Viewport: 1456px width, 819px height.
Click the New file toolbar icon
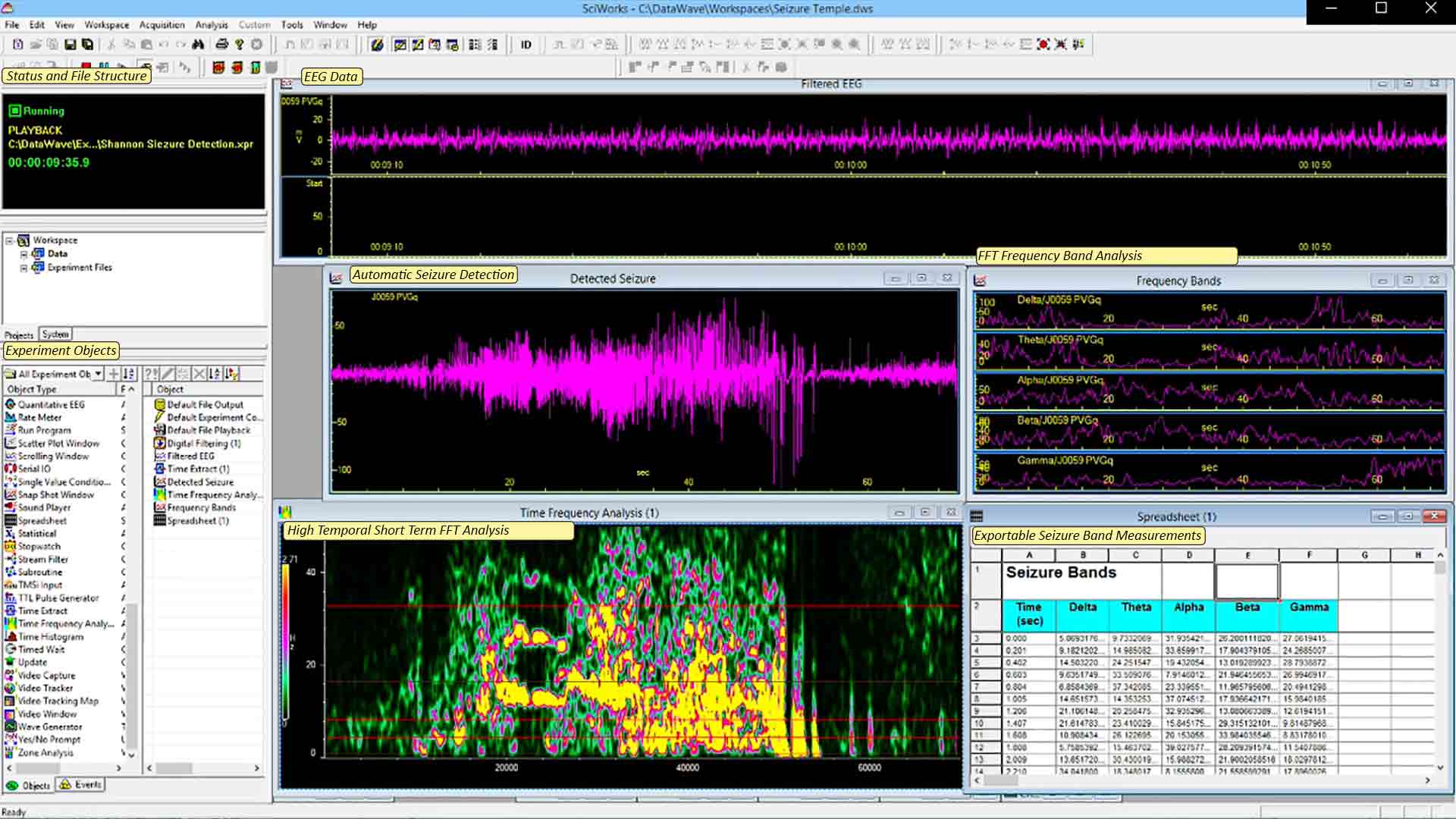[17, 45]
